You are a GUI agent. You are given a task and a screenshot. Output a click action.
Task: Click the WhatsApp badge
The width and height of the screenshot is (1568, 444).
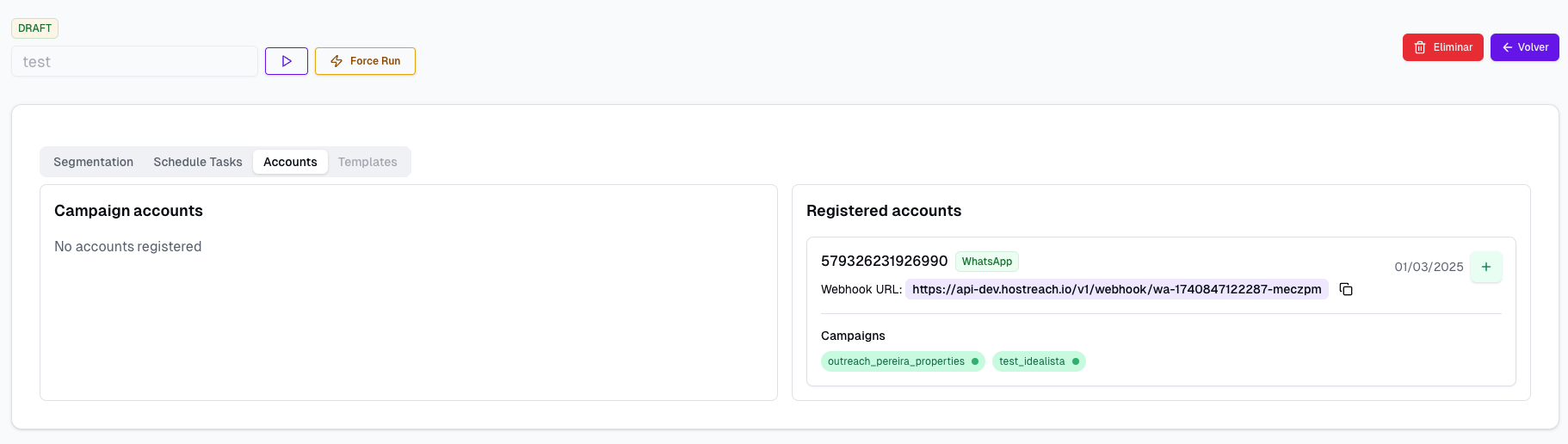tap(986, 262)
